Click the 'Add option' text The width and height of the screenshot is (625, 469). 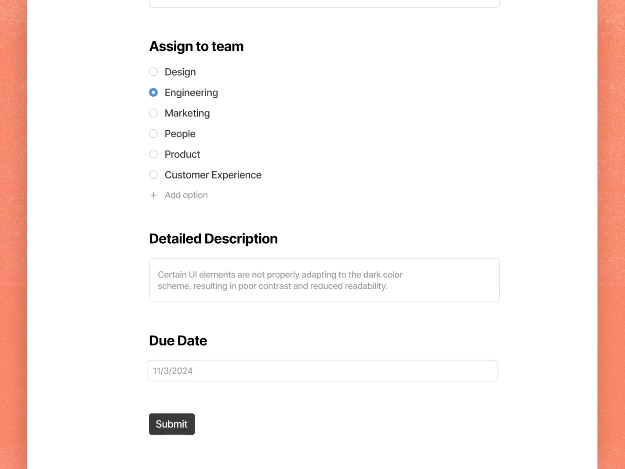186,195
